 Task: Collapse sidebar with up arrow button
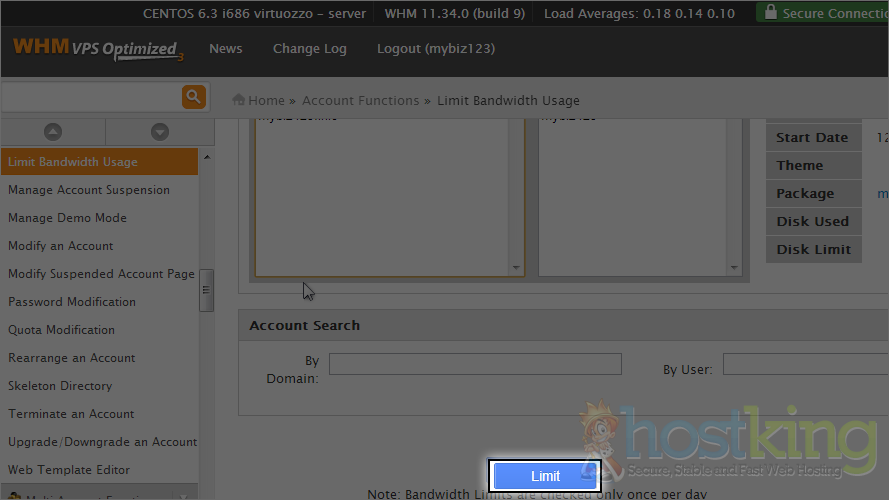(x=53, y=132)
